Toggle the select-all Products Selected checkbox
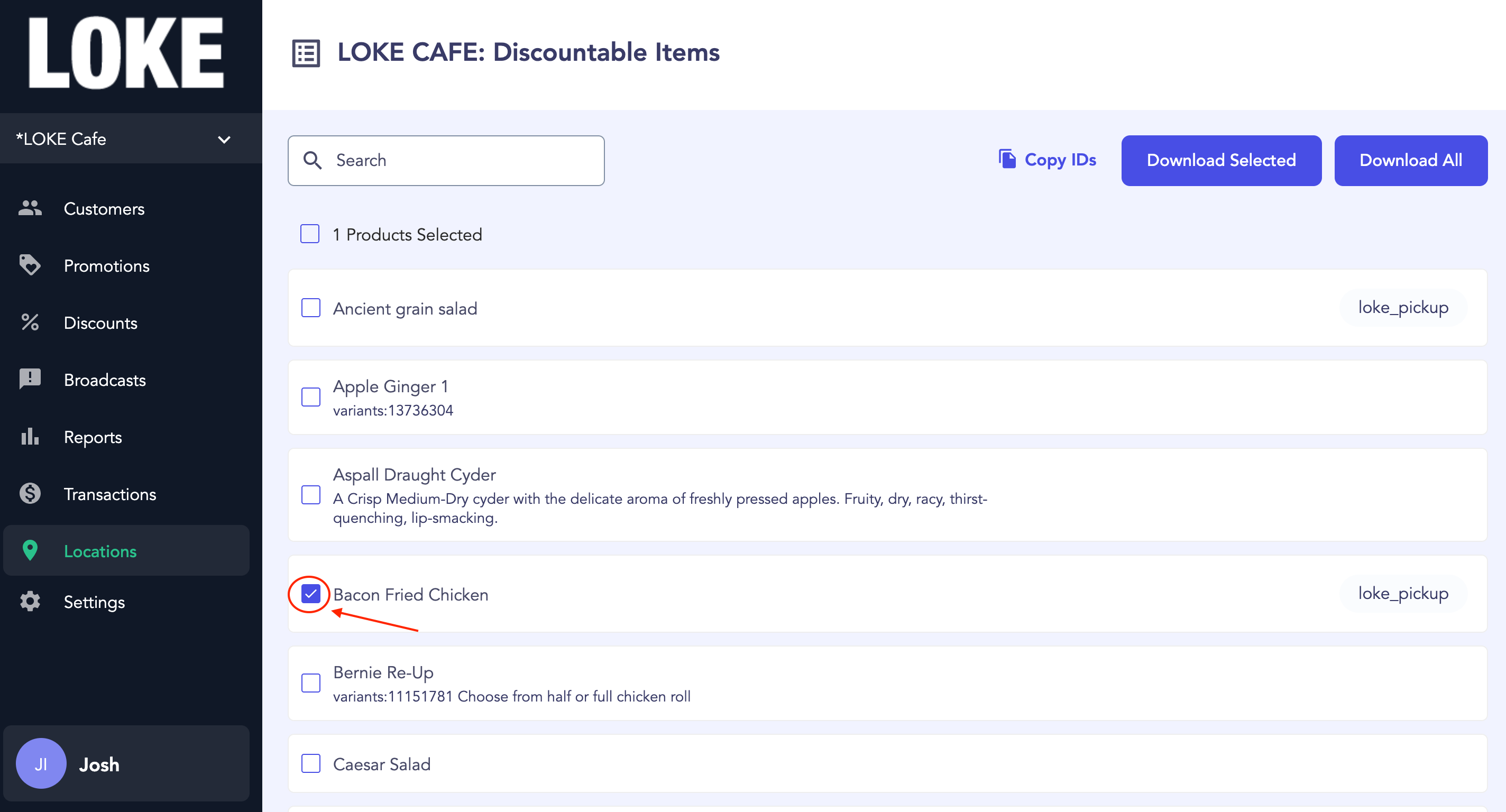Viewport: 1506px width, 812px height. 309,234
